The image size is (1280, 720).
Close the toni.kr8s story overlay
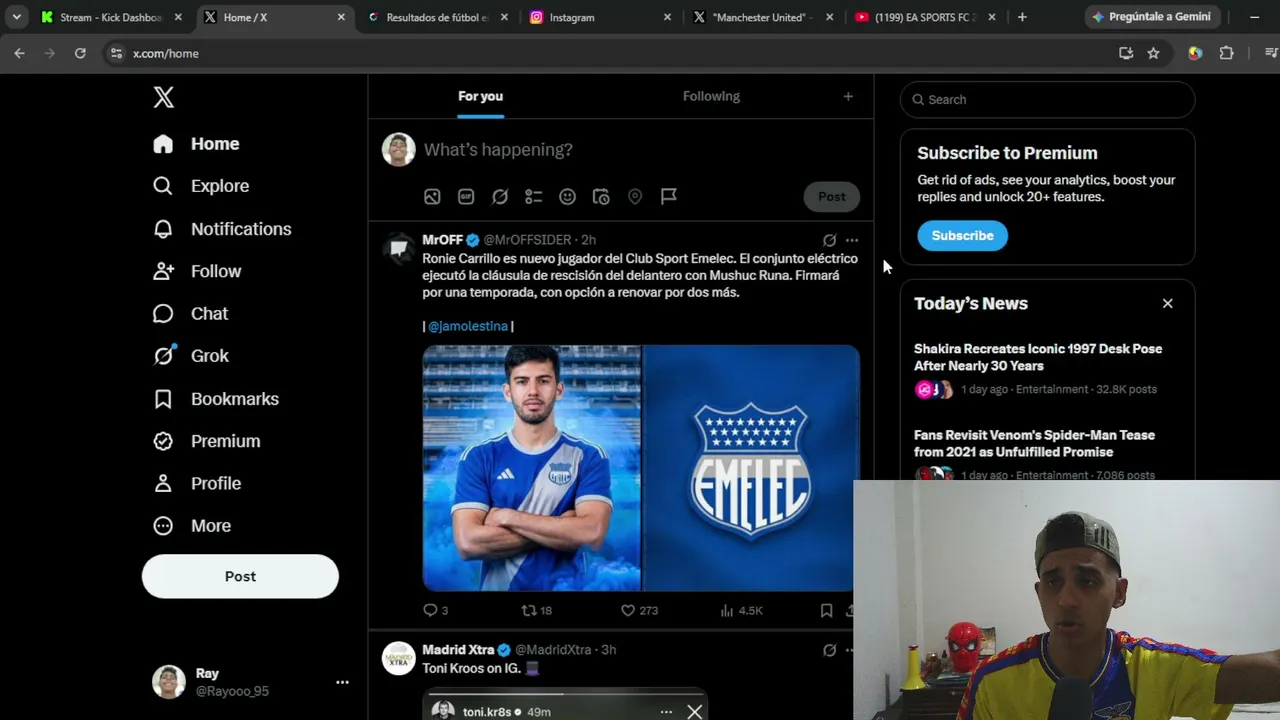(694, 712)
